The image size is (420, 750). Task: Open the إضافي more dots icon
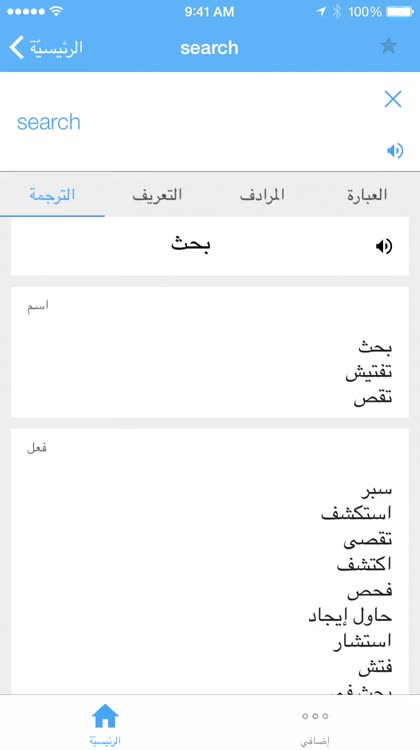coord(315,716)
